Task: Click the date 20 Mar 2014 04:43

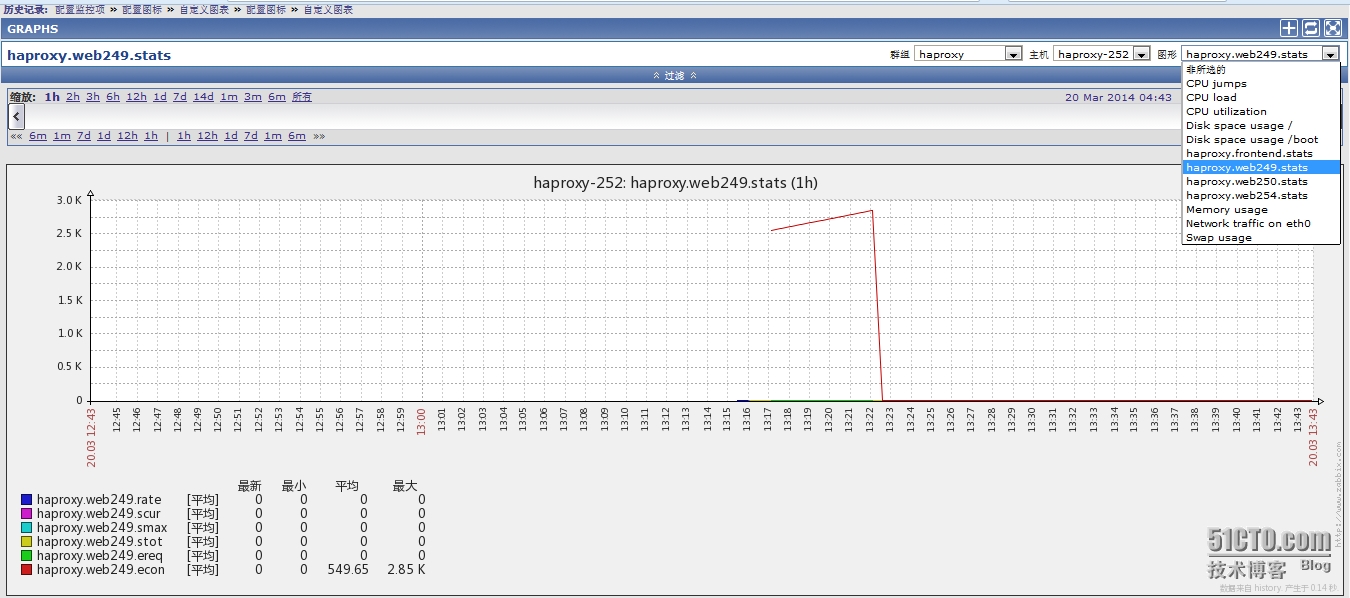Action: click(x=1118, y=97)
